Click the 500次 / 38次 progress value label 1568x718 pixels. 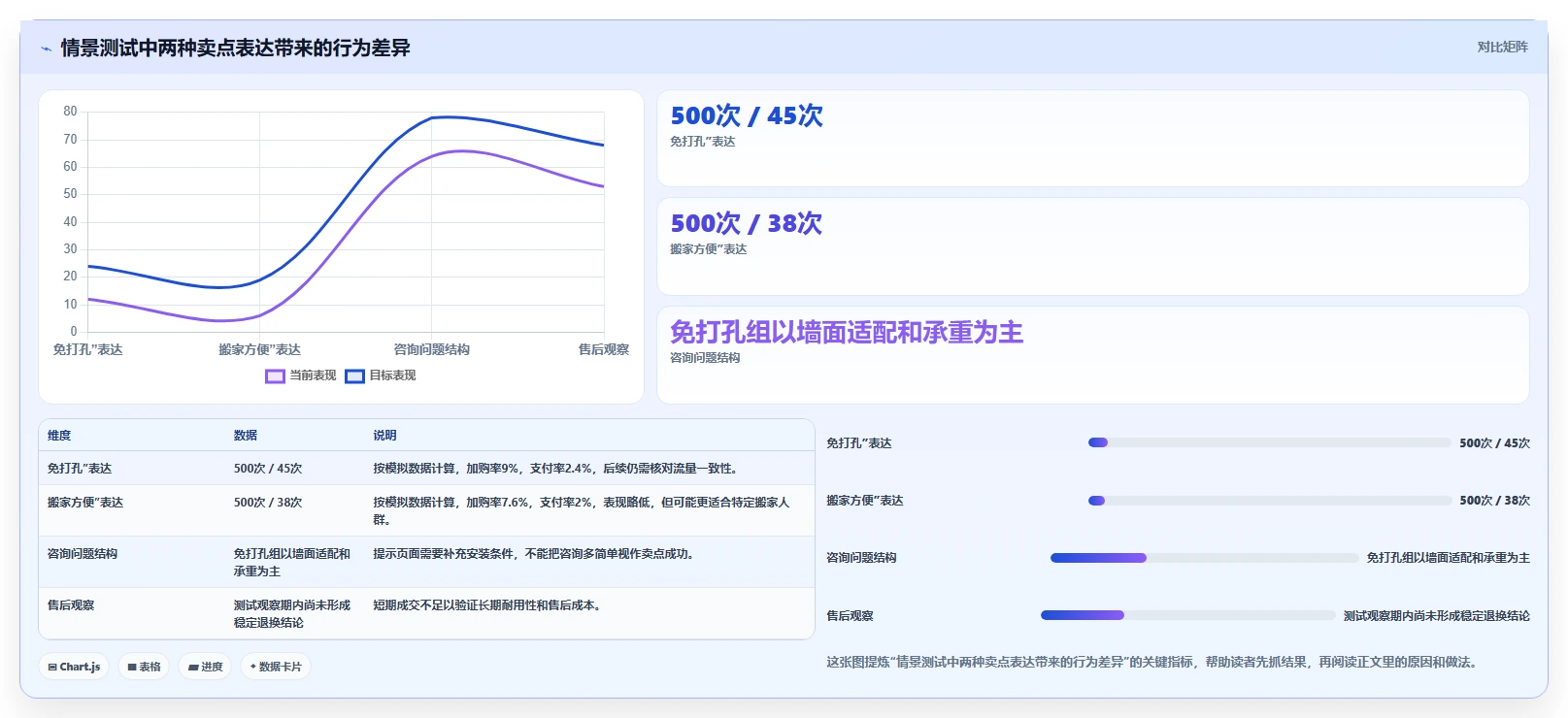tap(1494, 501)
